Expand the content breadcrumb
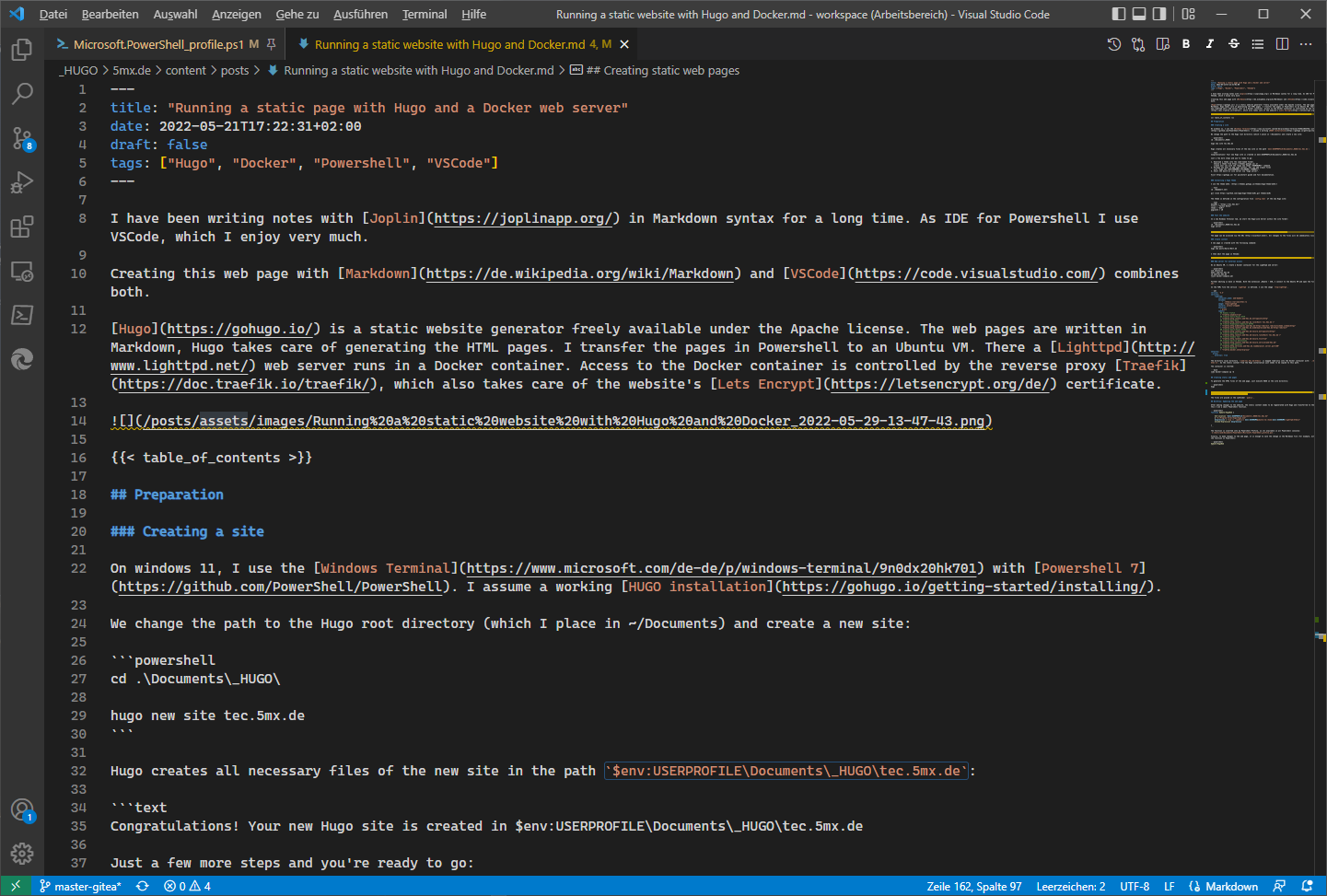Screen dimensions: 1327x896 [186, 70]
